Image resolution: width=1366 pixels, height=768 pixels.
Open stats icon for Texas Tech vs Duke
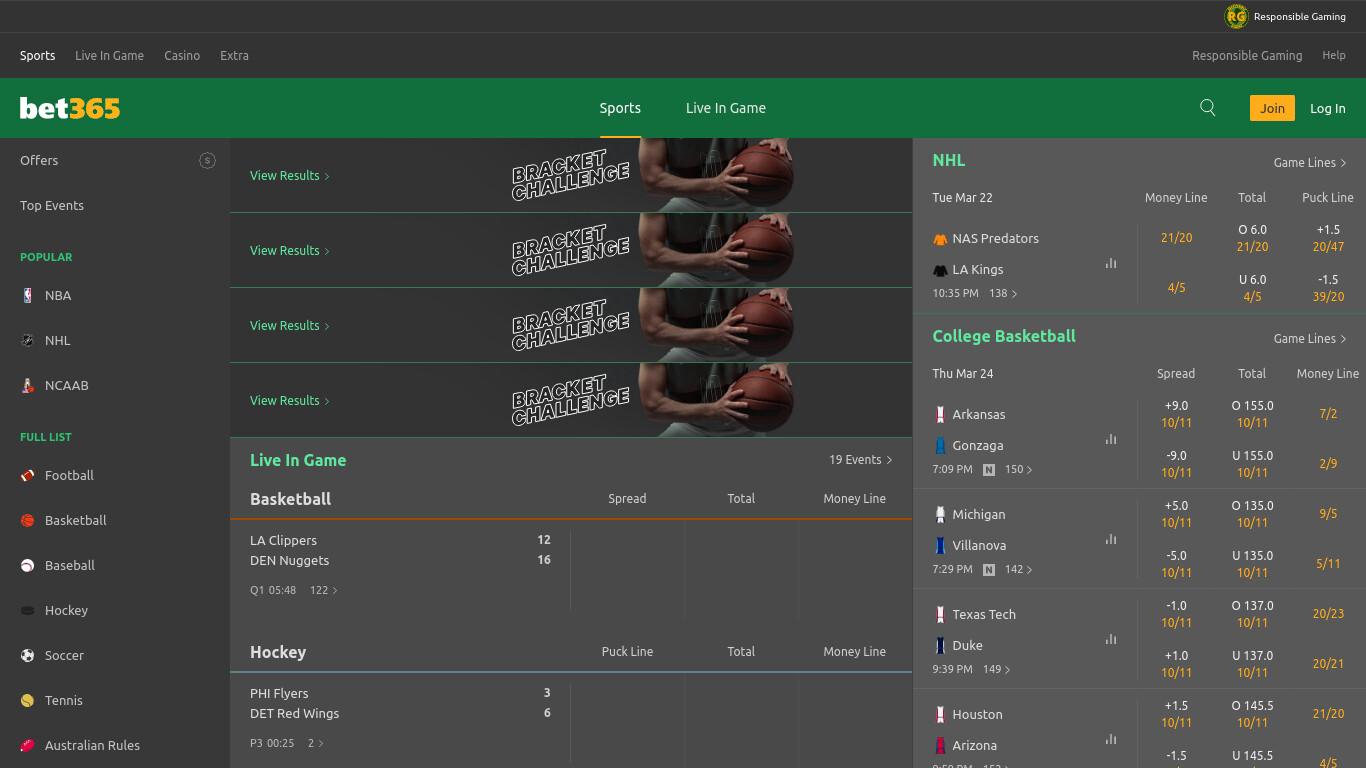point(1111,640)
